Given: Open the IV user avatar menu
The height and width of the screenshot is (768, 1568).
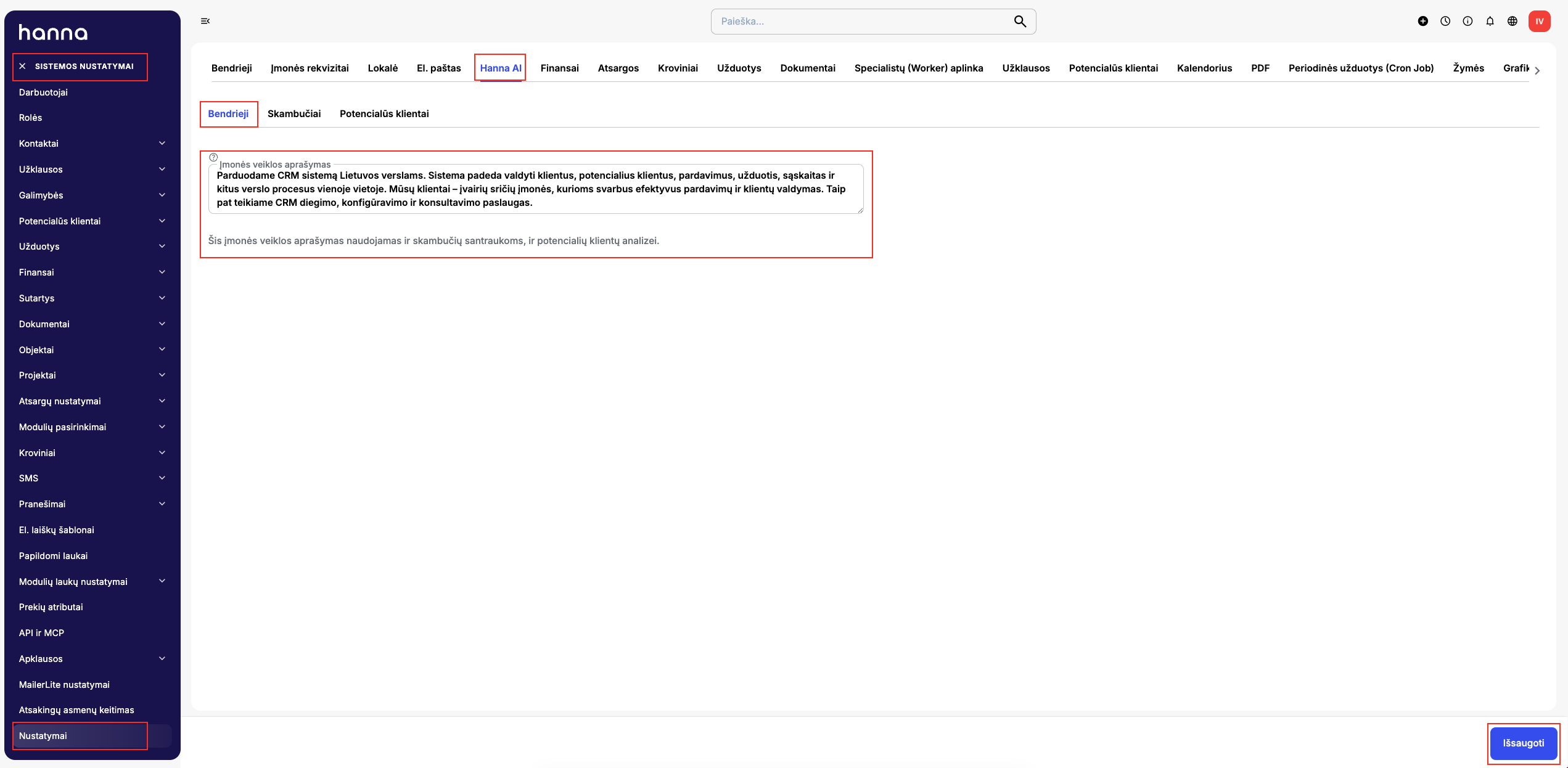Looking at the screenshot, I should click(x=1539, y=21).
